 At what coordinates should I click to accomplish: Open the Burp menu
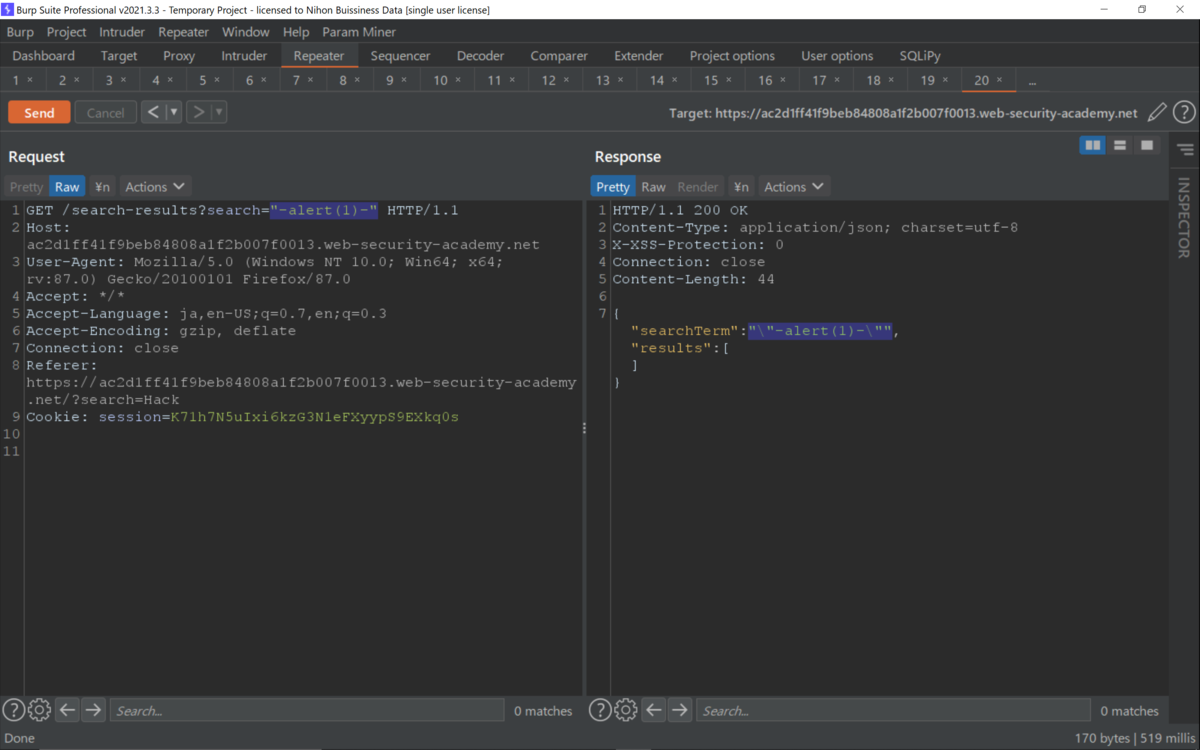[x=20, y=32]
